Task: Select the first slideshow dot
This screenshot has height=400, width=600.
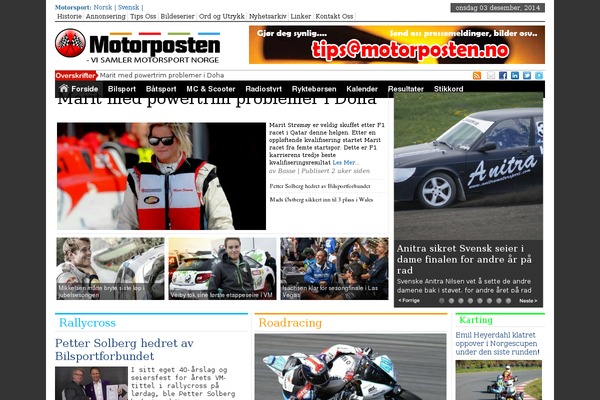Action: tap(442, 301)
